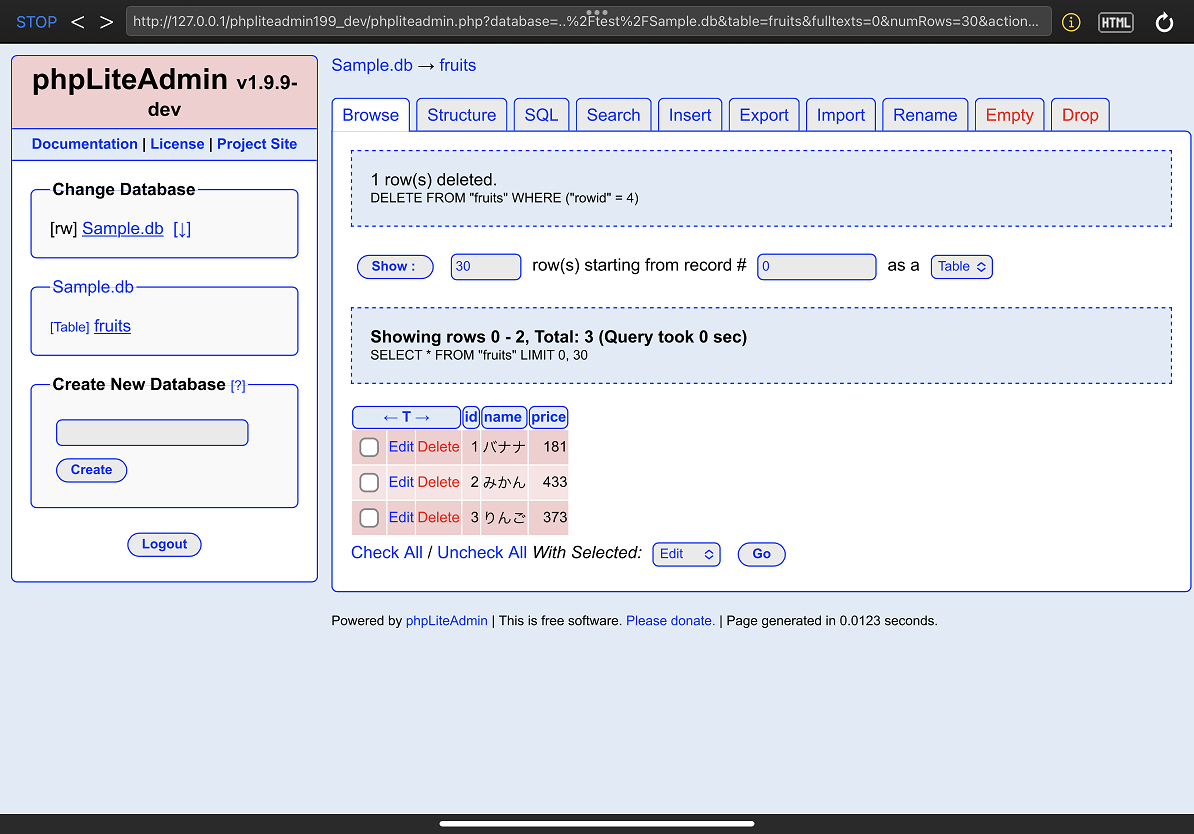Open the Table view type dropdown
The width and height of the screenshot is (1194, 834).
(961, 267)
